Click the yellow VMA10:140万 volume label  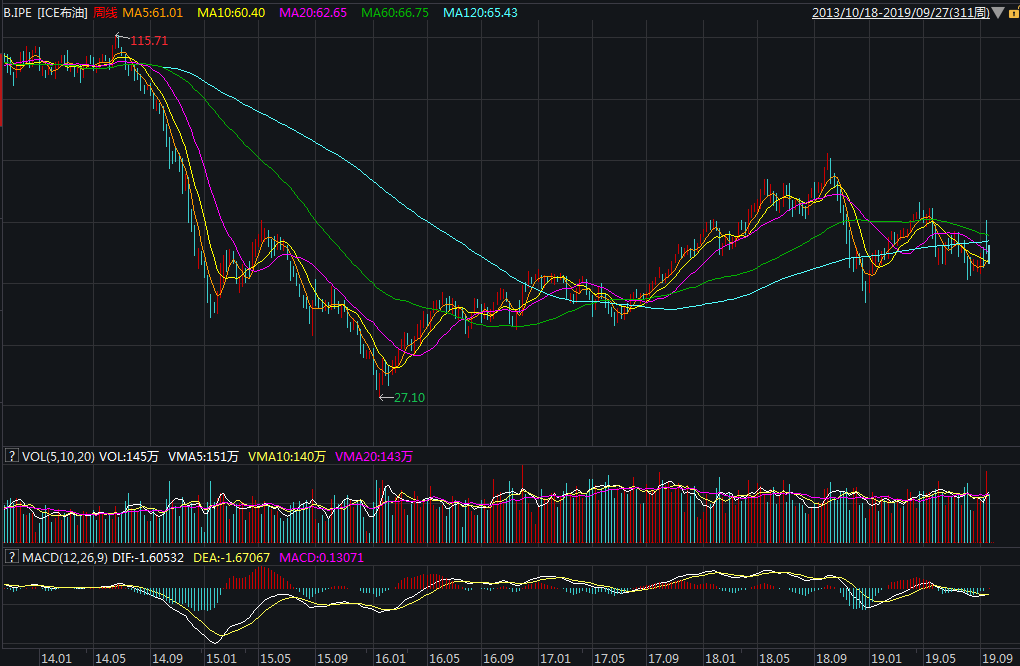coord(287,456)
